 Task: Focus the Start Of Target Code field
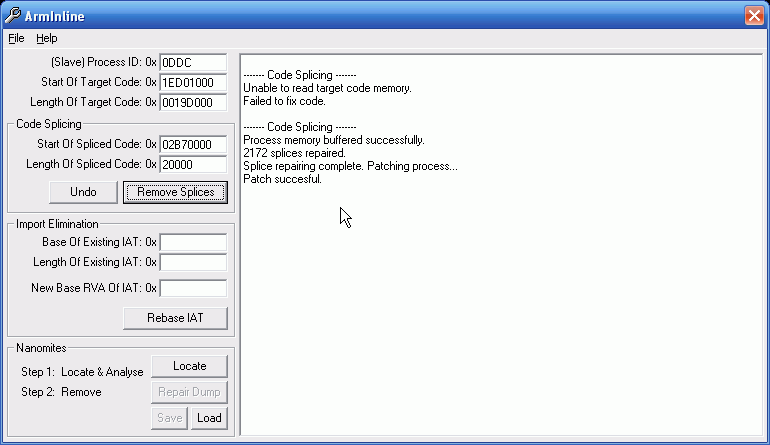click(193, 83)
